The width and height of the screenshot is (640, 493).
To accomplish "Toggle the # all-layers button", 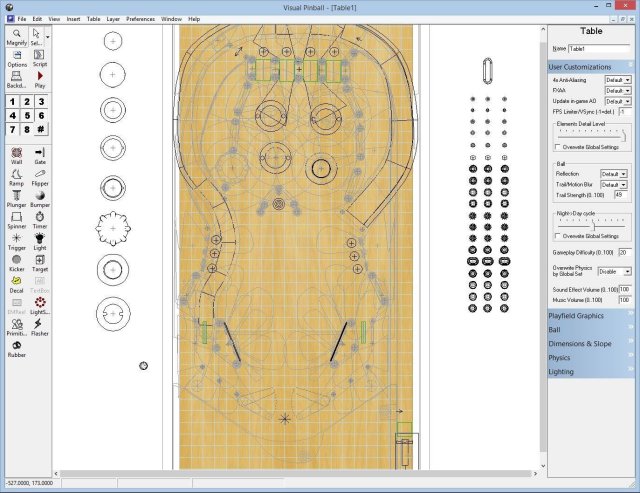I will [41, 129].
